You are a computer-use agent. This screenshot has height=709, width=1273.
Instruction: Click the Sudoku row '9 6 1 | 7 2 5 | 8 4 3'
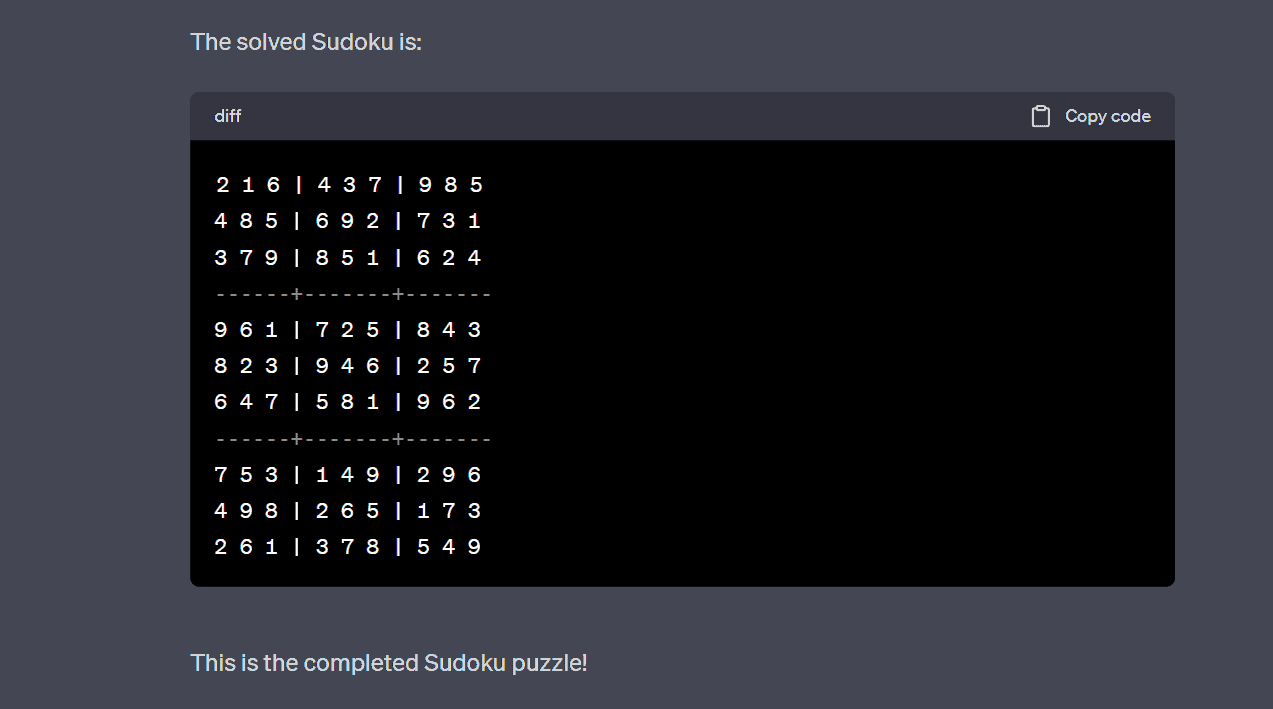pyautogui.click(x=348, y=330)
